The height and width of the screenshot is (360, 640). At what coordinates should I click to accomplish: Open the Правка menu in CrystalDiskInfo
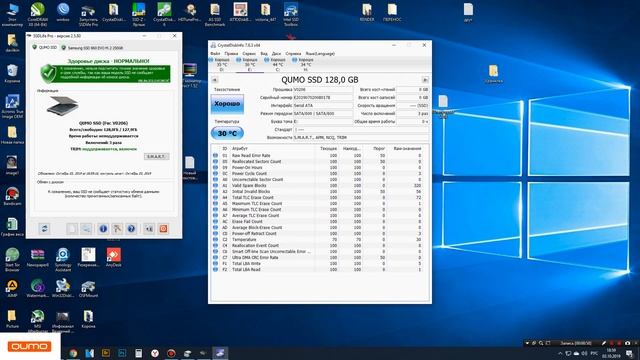(x=231, y=53)
